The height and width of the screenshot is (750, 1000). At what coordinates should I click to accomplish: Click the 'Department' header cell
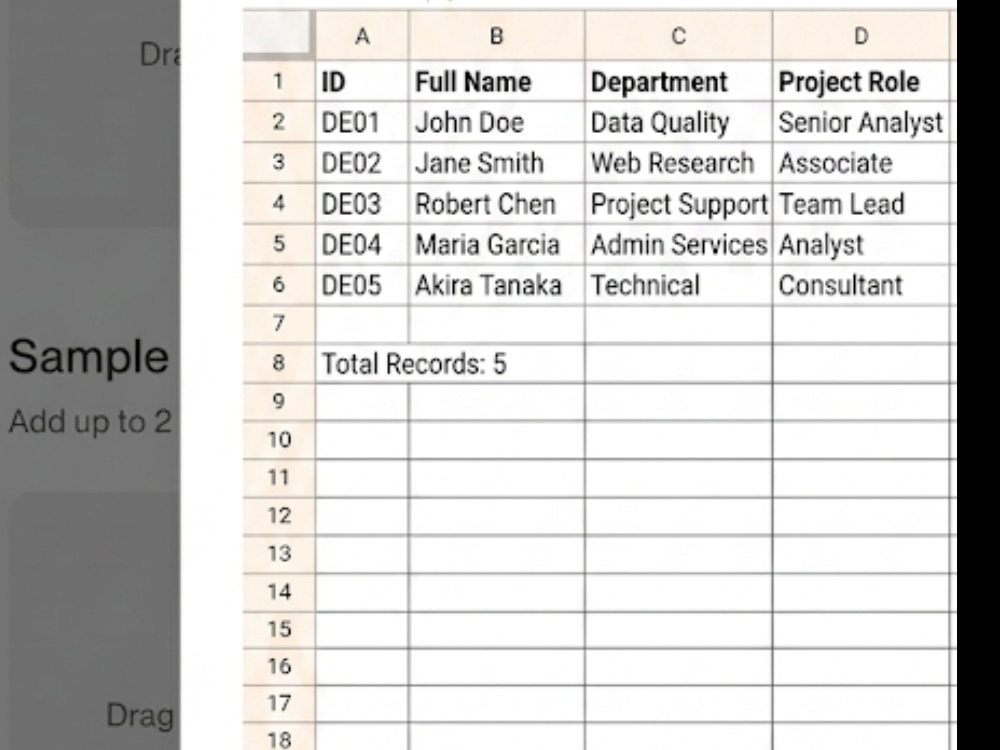point(678,82)
